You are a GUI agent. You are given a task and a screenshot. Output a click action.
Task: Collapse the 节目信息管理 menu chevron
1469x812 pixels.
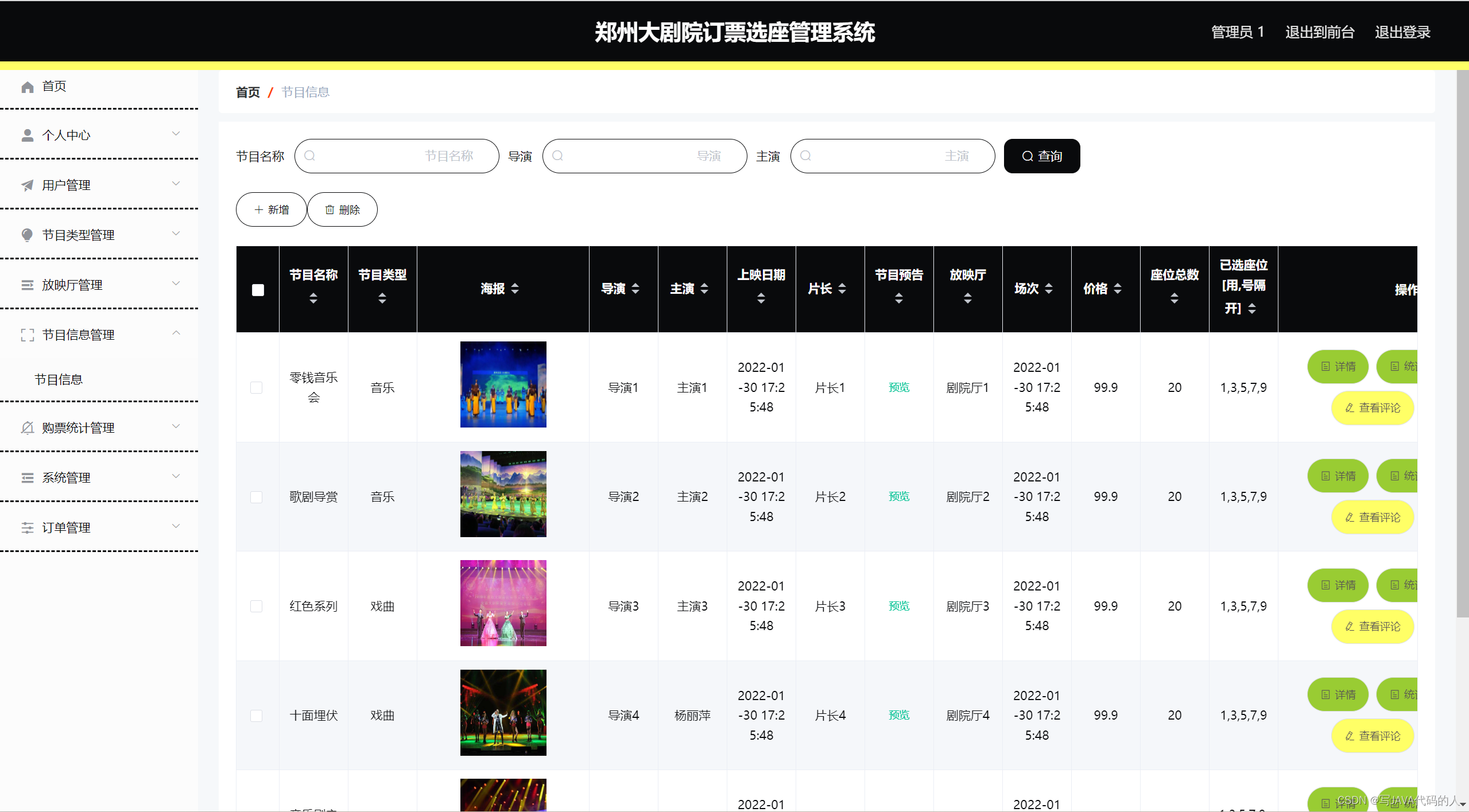[176, 333]
